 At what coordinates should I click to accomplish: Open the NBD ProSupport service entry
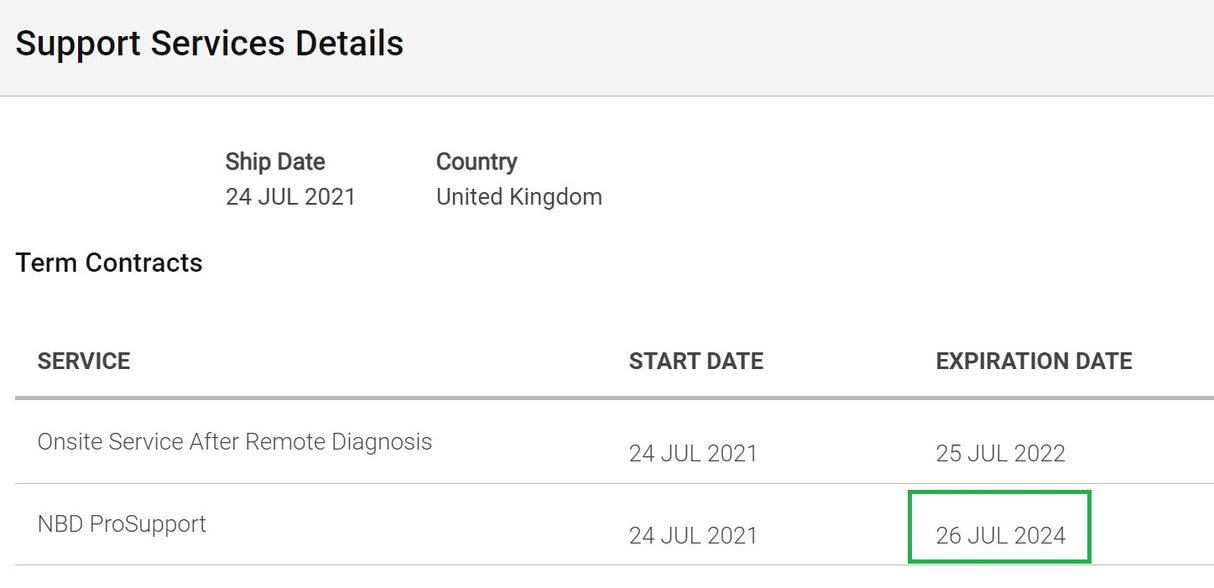coord(121,524)
